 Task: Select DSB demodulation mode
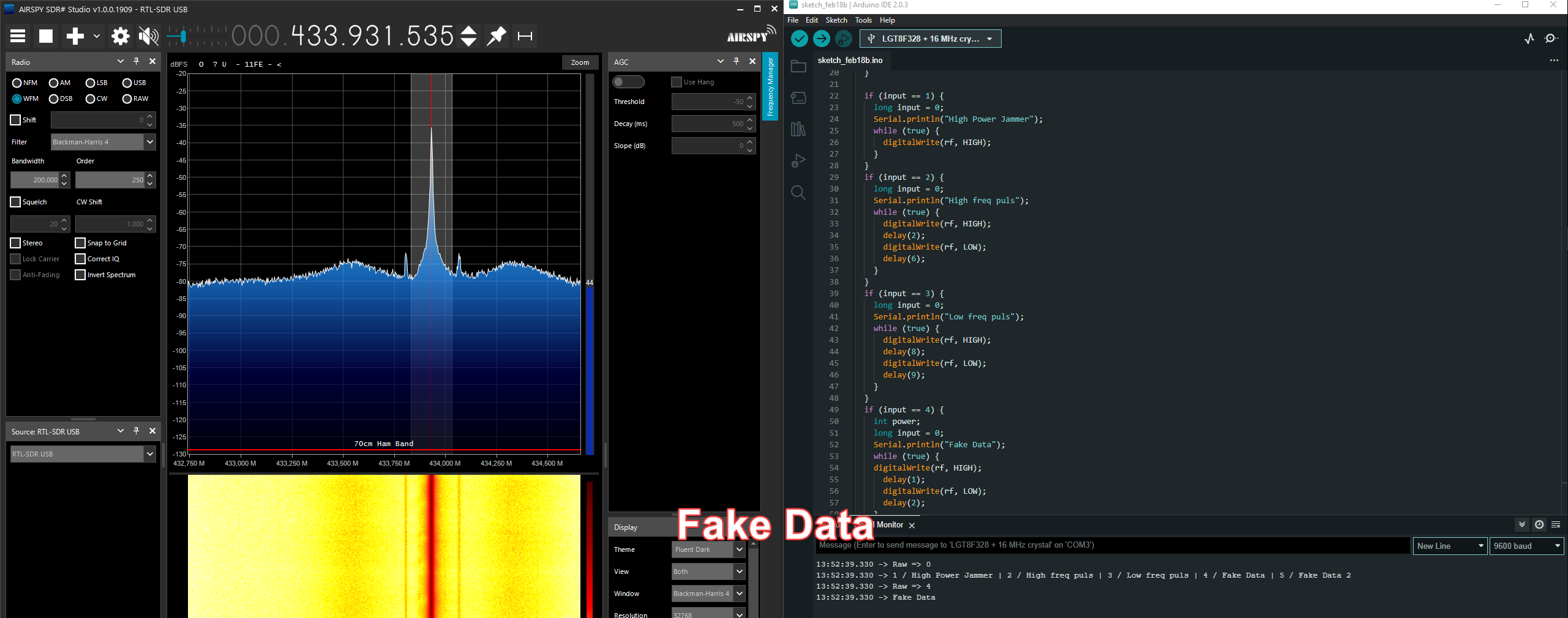coord(61,99)
